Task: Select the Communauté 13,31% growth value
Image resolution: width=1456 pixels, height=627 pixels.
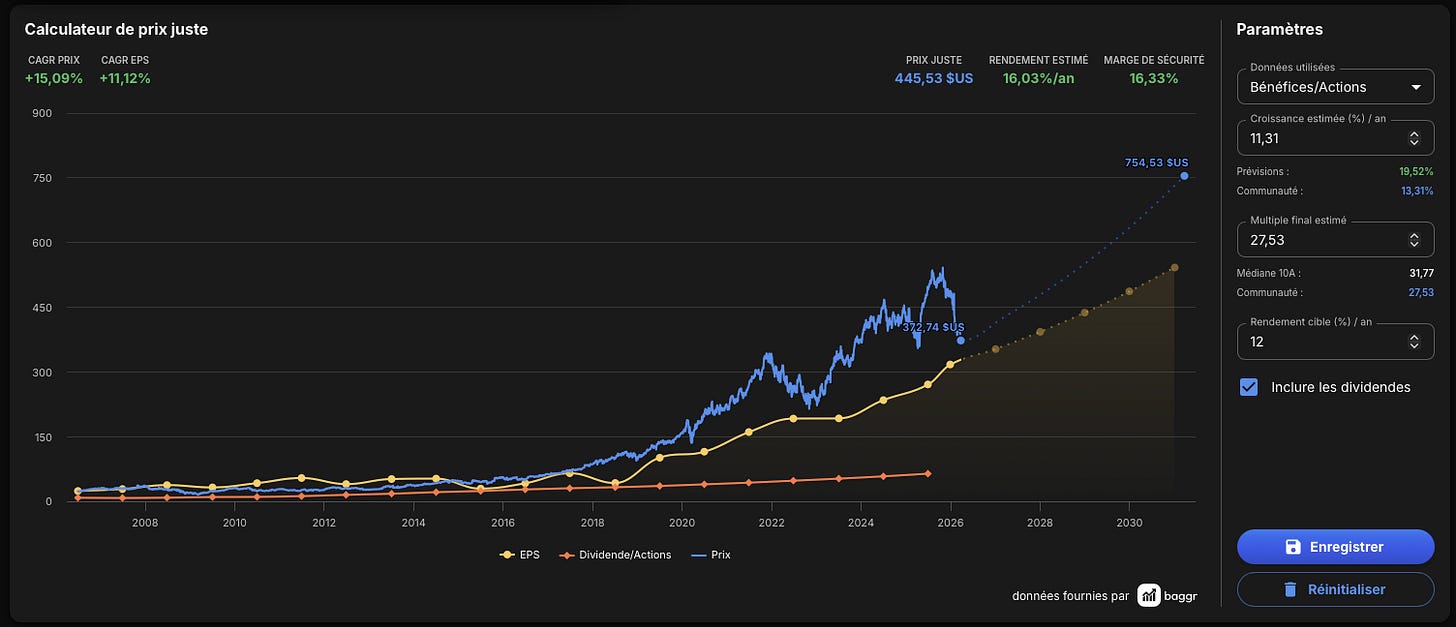Action: click(1415, 190)
